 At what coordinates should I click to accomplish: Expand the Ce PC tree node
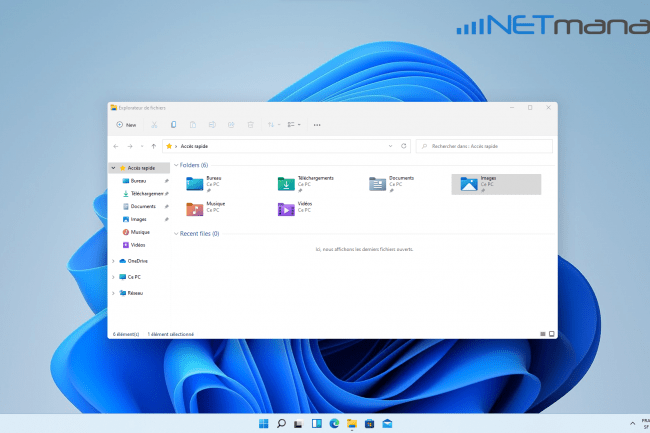113,276
